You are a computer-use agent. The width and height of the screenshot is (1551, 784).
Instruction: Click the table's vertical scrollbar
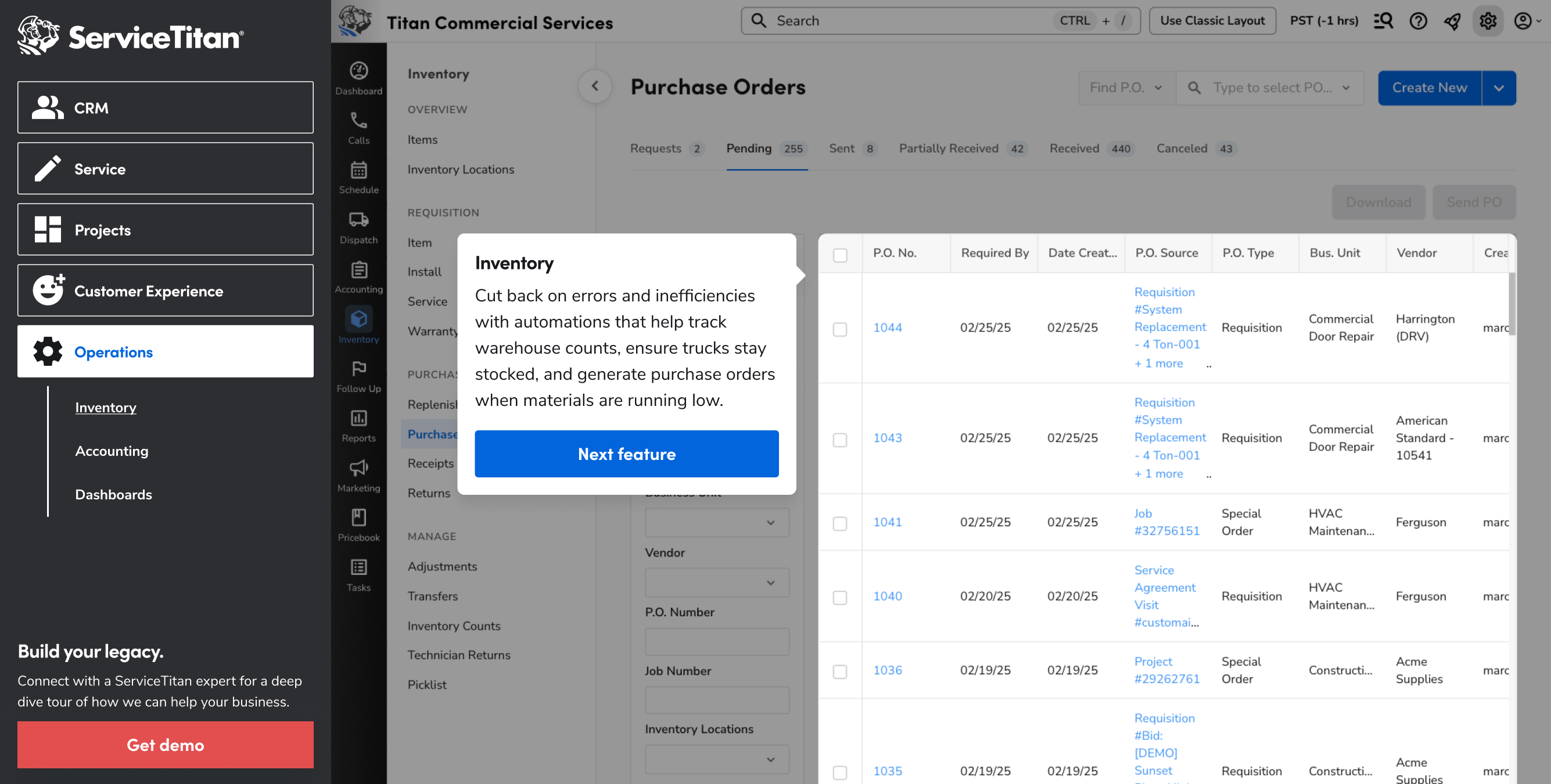pyautogui.click(x=1511, y=305)
